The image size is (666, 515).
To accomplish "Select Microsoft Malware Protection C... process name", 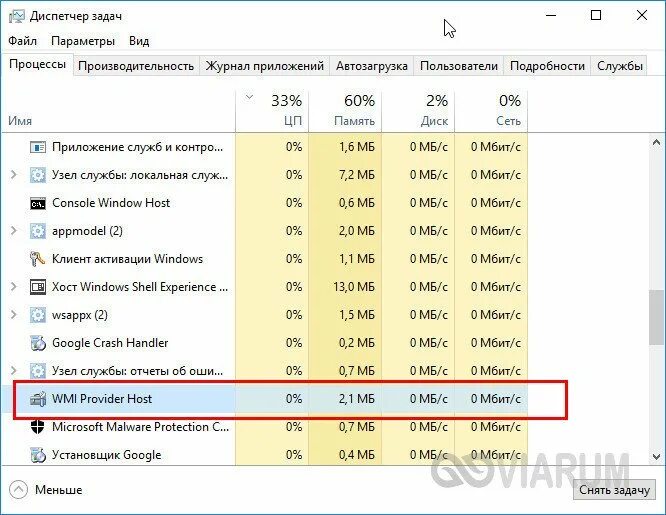I will 141,427.
